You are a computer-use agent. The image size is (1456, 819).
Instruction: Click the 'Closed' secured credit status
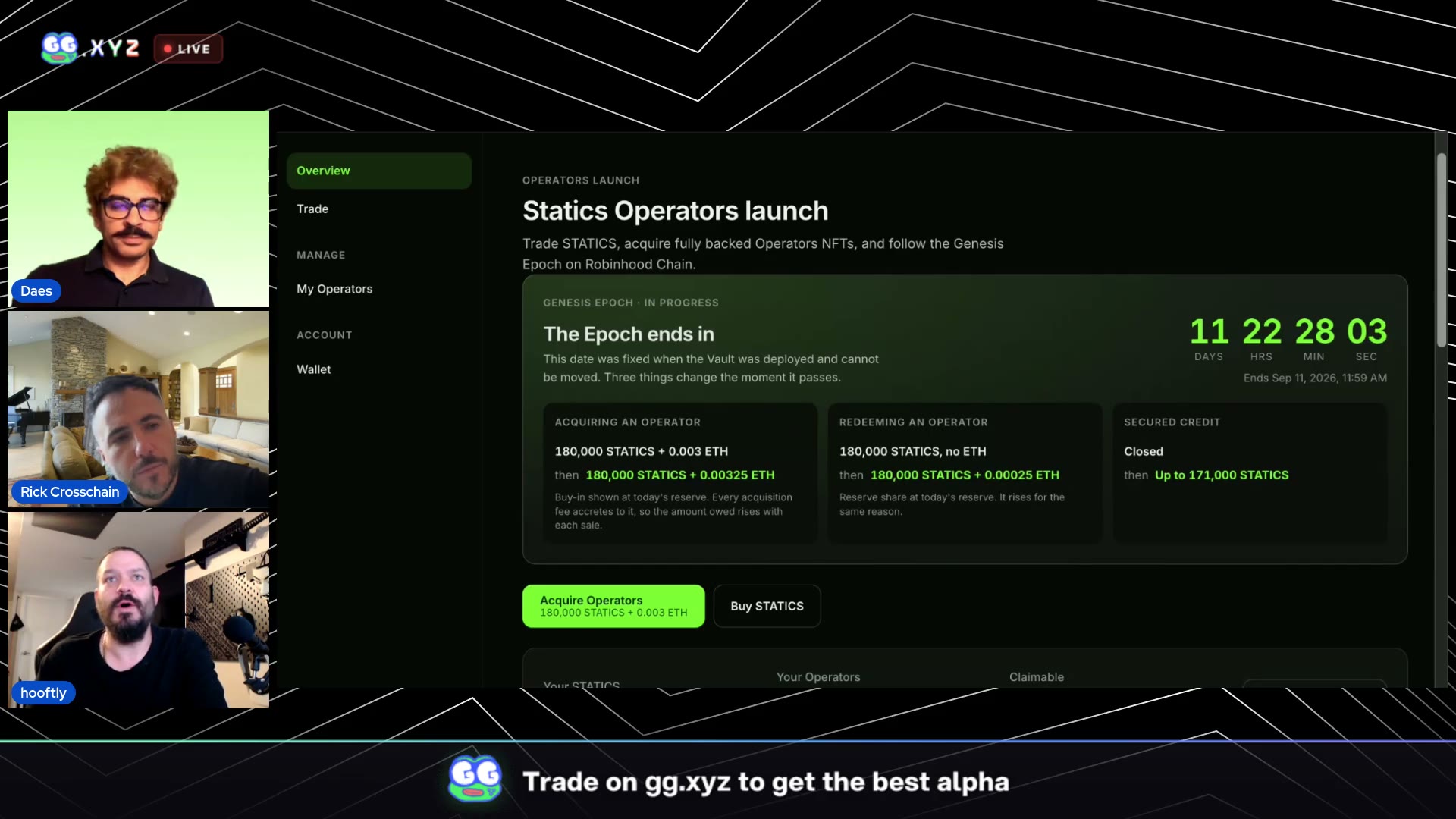pos(1144,452)
